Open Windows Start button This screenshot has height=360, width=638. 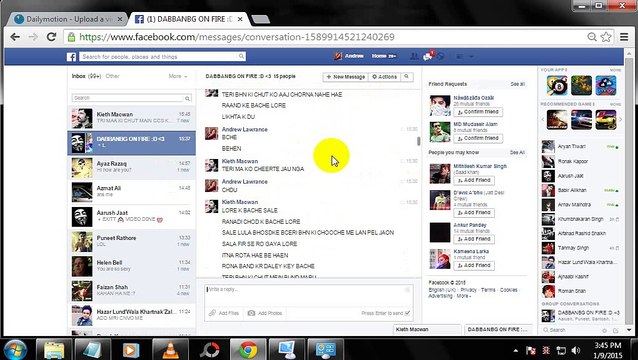(x=15, y=349)
